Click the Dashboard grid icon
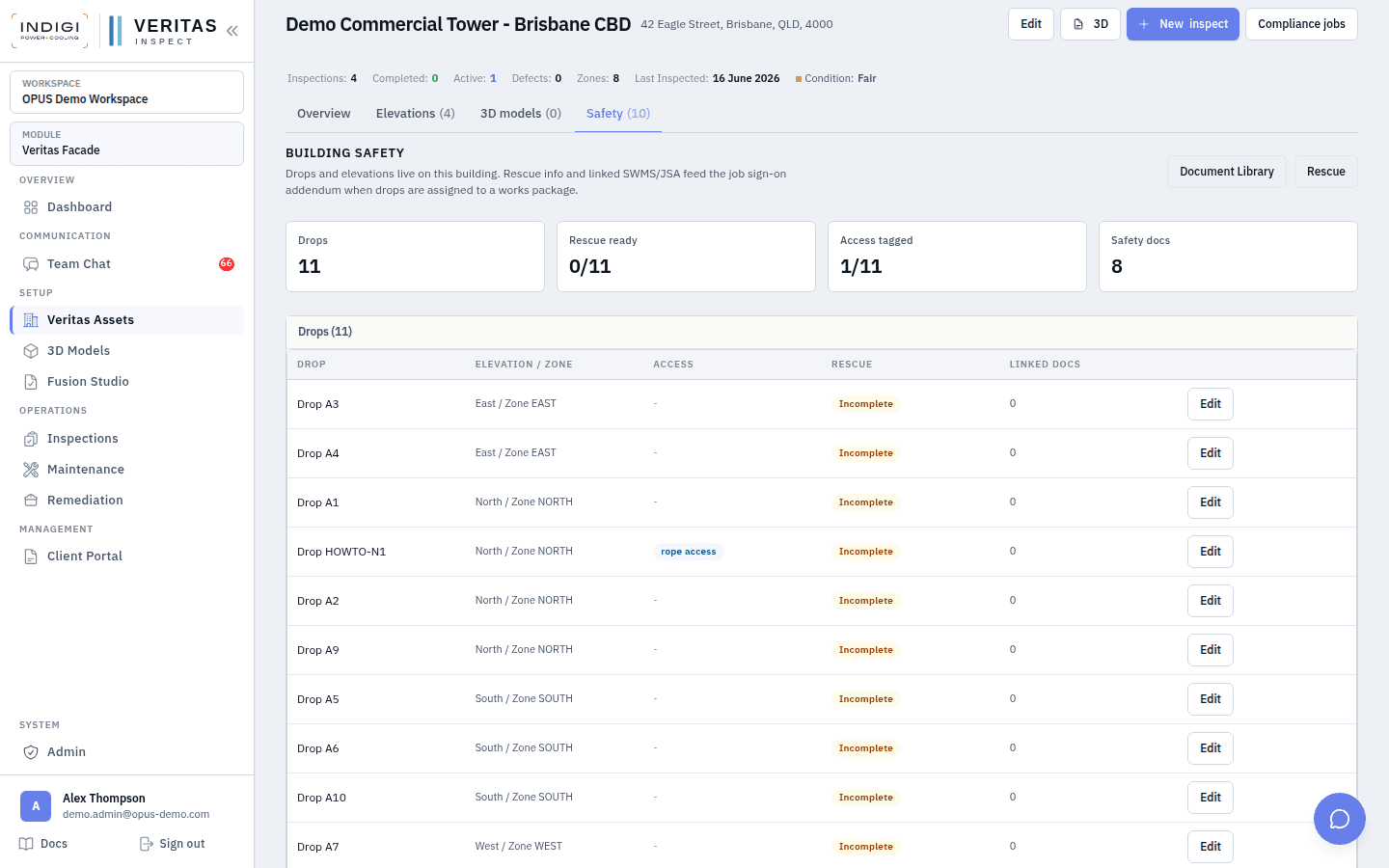Viewport: 1389px width, 868px height. tap(31, 207)
